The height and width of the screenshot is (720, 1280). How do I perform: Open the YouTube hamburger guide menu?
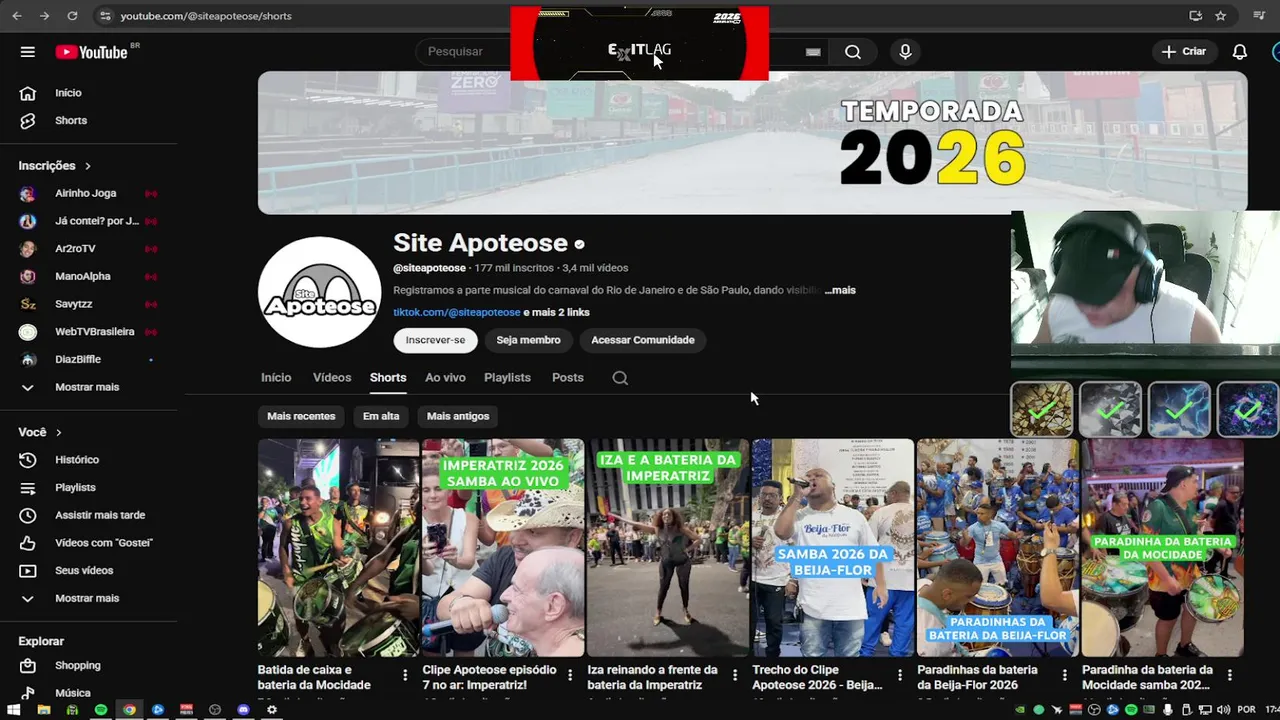28,52
